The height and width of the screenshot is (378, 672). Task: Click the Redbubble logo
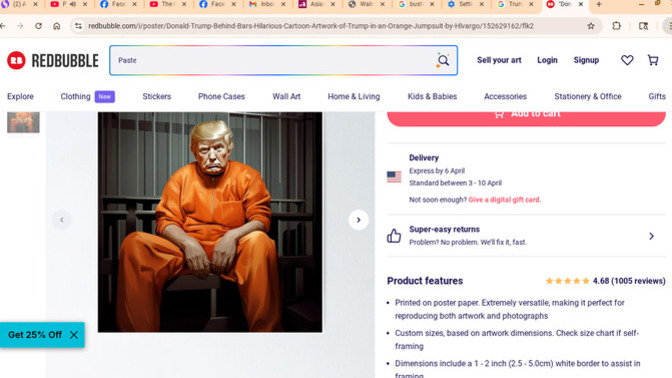coord(53,60)
